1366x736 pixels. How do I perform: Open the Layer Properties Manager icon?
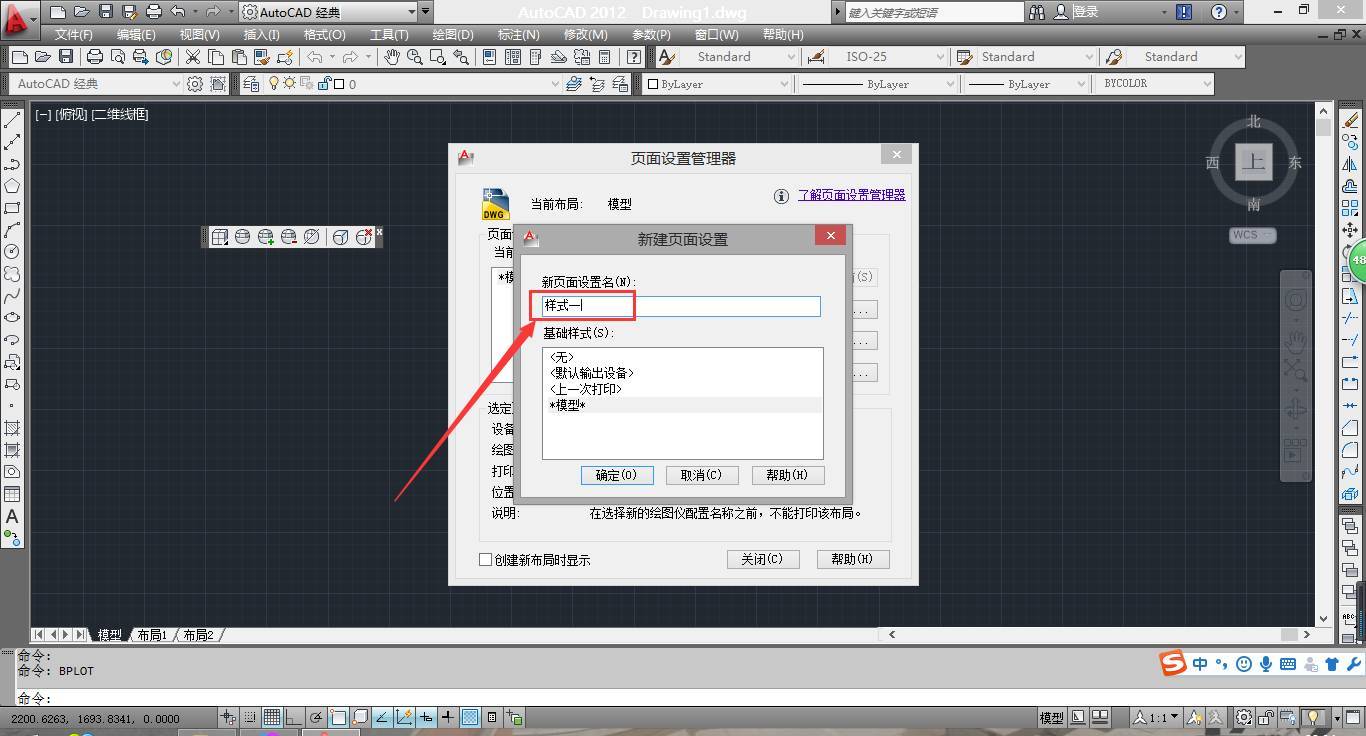pos(251,84)
